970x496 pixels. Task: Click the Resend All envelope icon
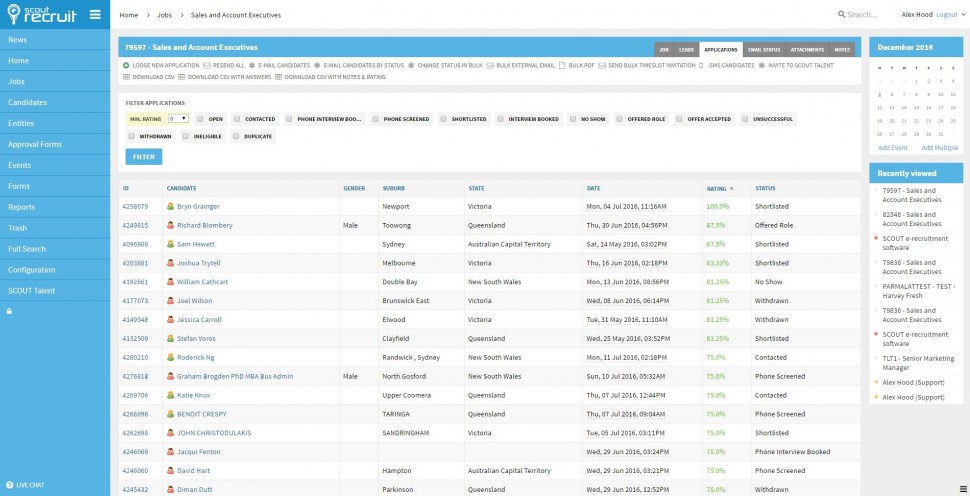coord(207,65)
